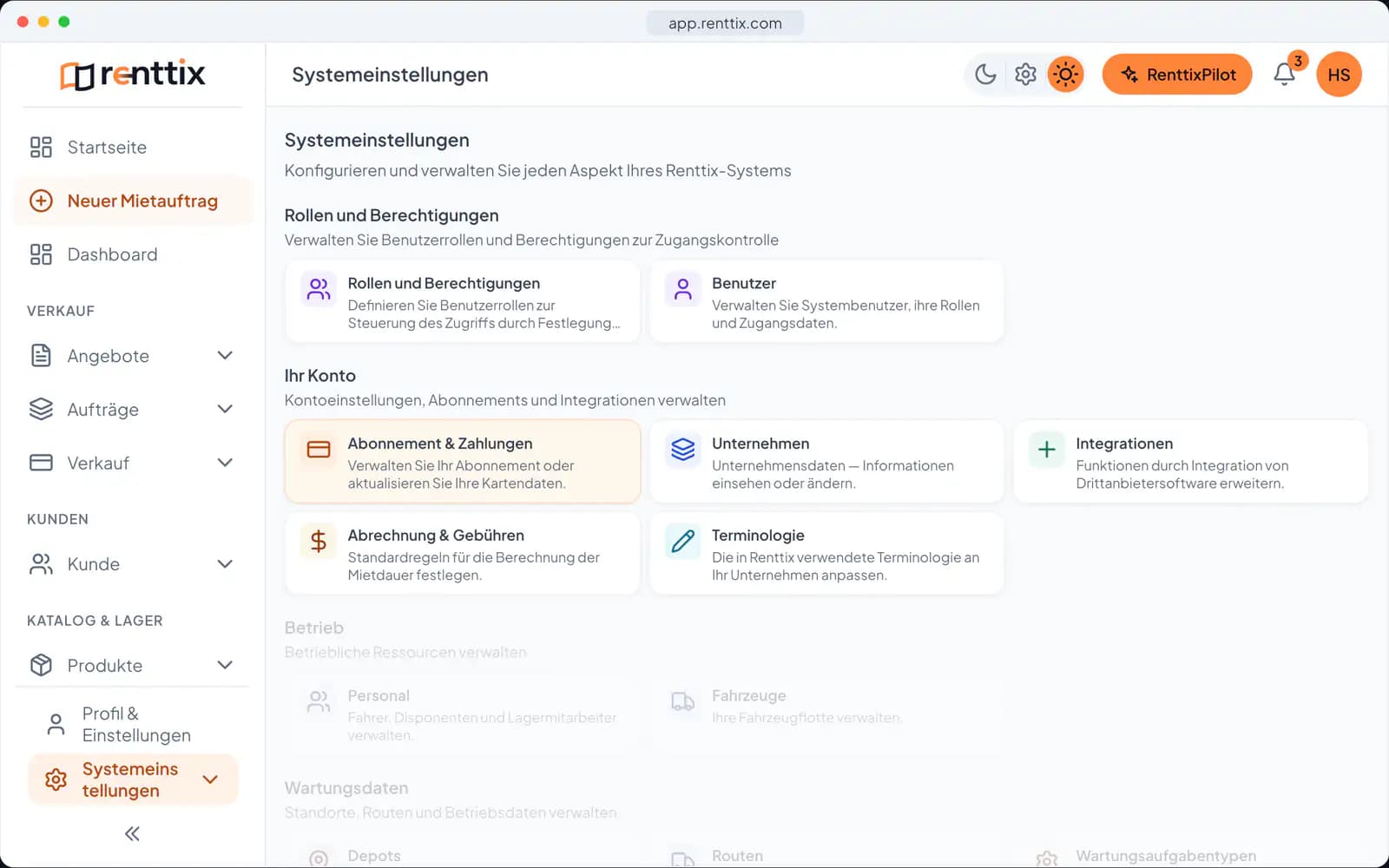
Task: Click the KATALOG & LAGER sidebar label
Action: coord(95,621)
